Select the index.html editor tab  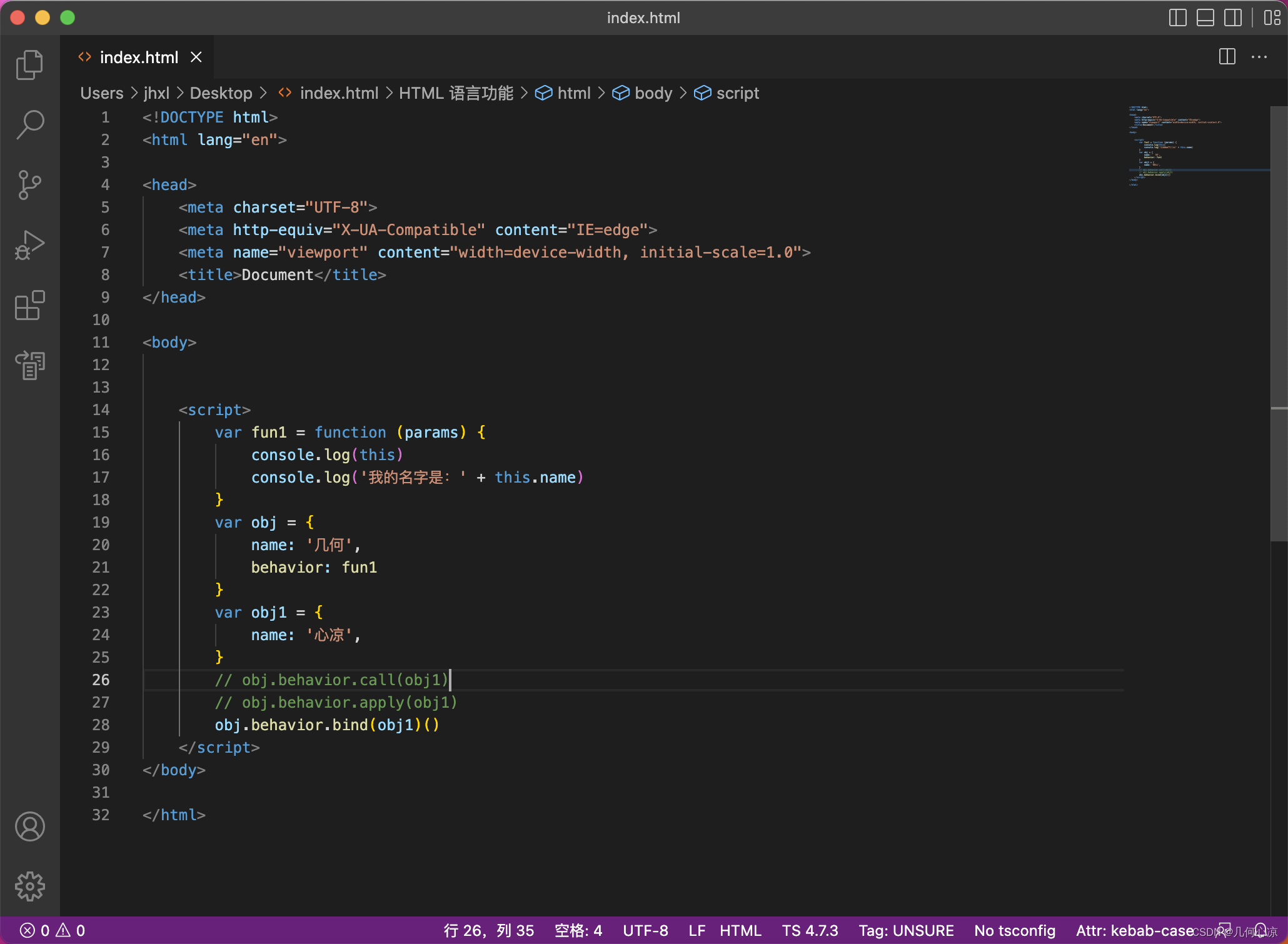(x=138, y=58)
